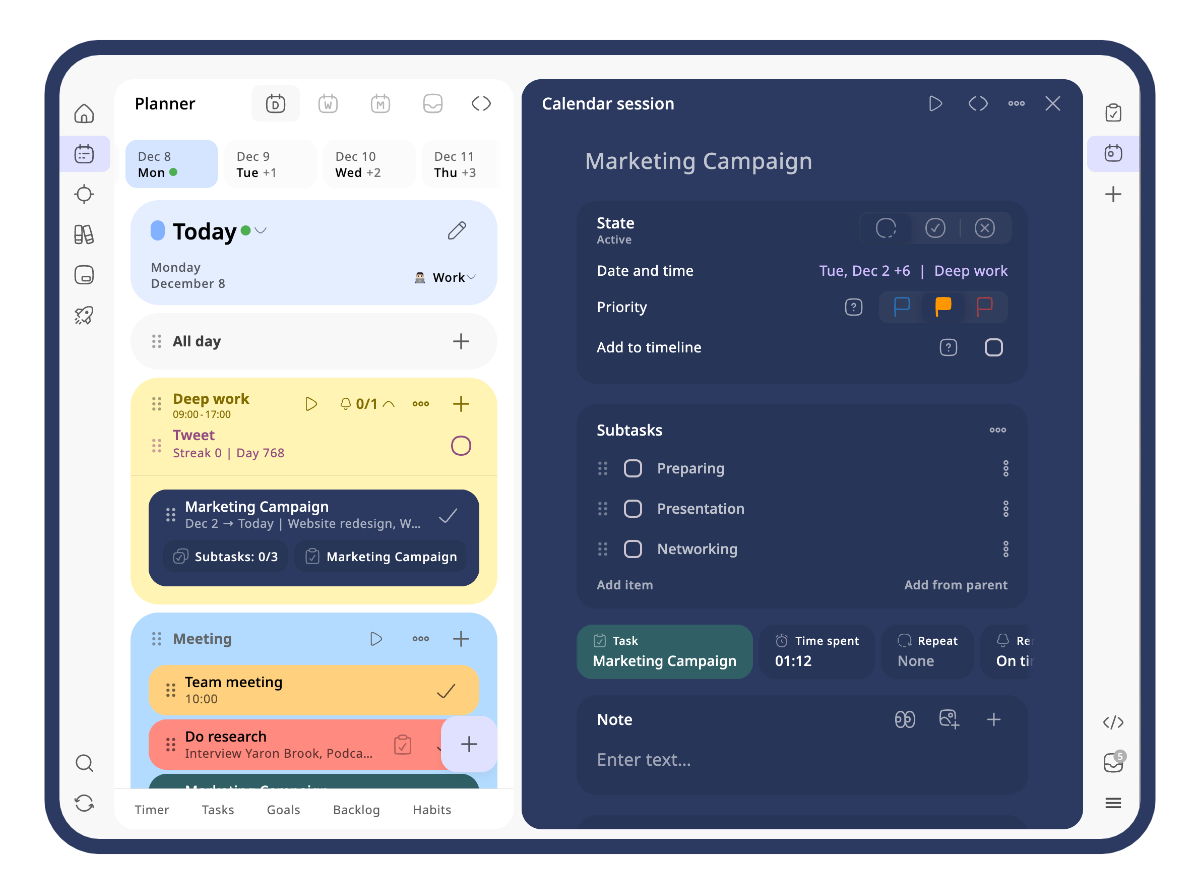Open the library books icon in sidebar
Screen dimensions: 1200x894
point(84,235)
